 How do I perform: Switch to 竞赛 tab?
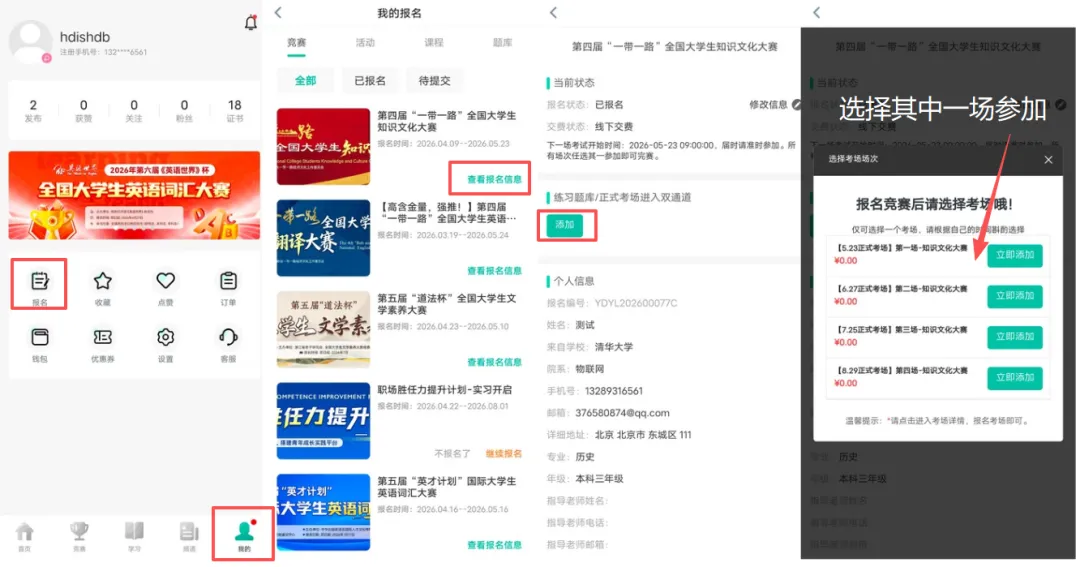coord(297,43)
